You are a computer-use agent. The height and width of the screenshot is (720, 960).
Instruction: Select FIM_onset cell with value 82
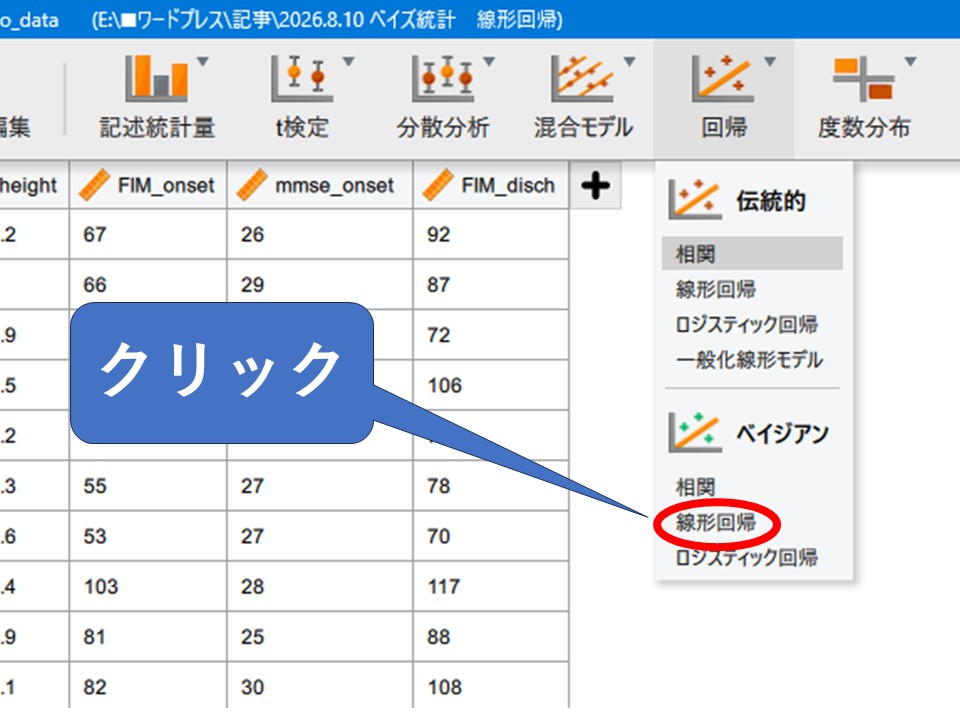tap(148, 687)
